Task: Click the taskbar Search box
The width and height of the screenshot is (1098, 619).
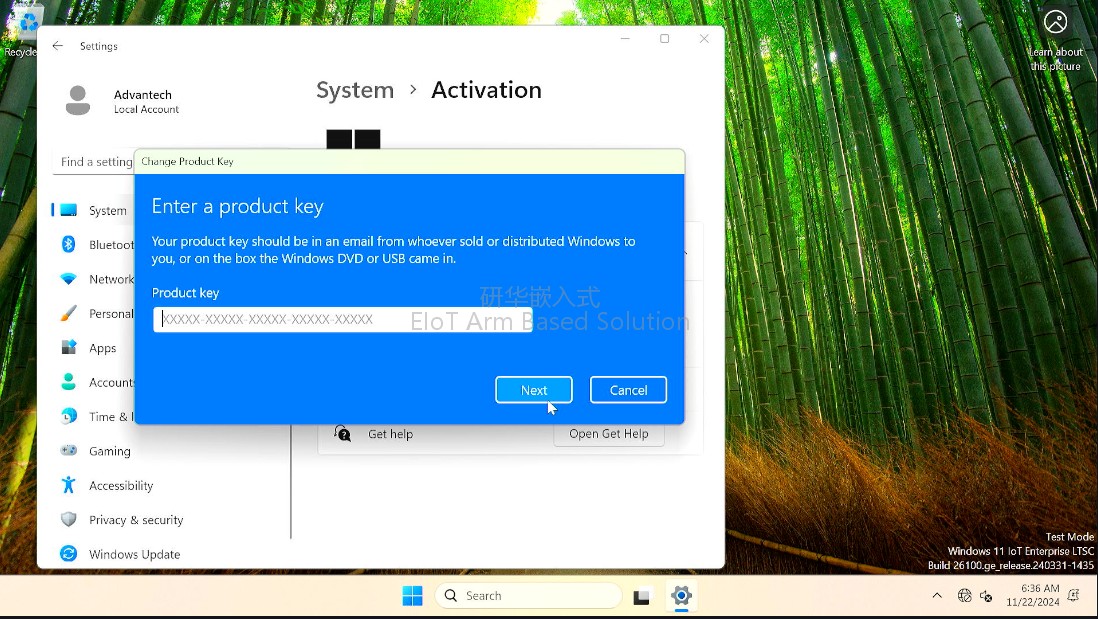Action: click(529, 596)
